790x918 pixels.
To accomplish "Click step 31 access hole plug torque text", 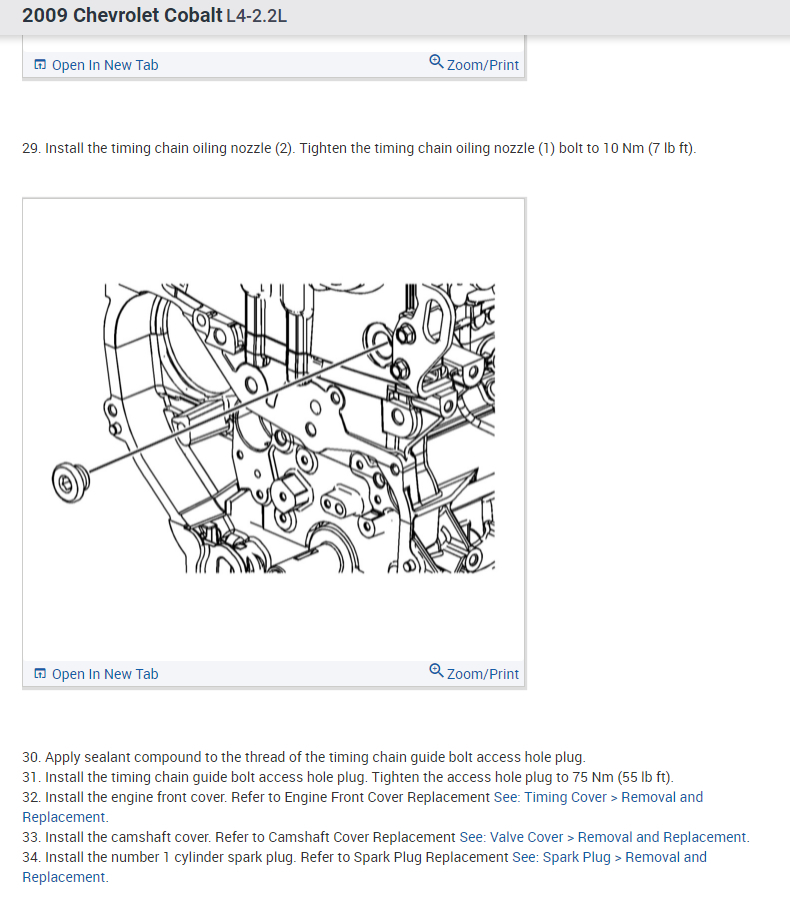I will pyautogui.click(x=348, y=777).
